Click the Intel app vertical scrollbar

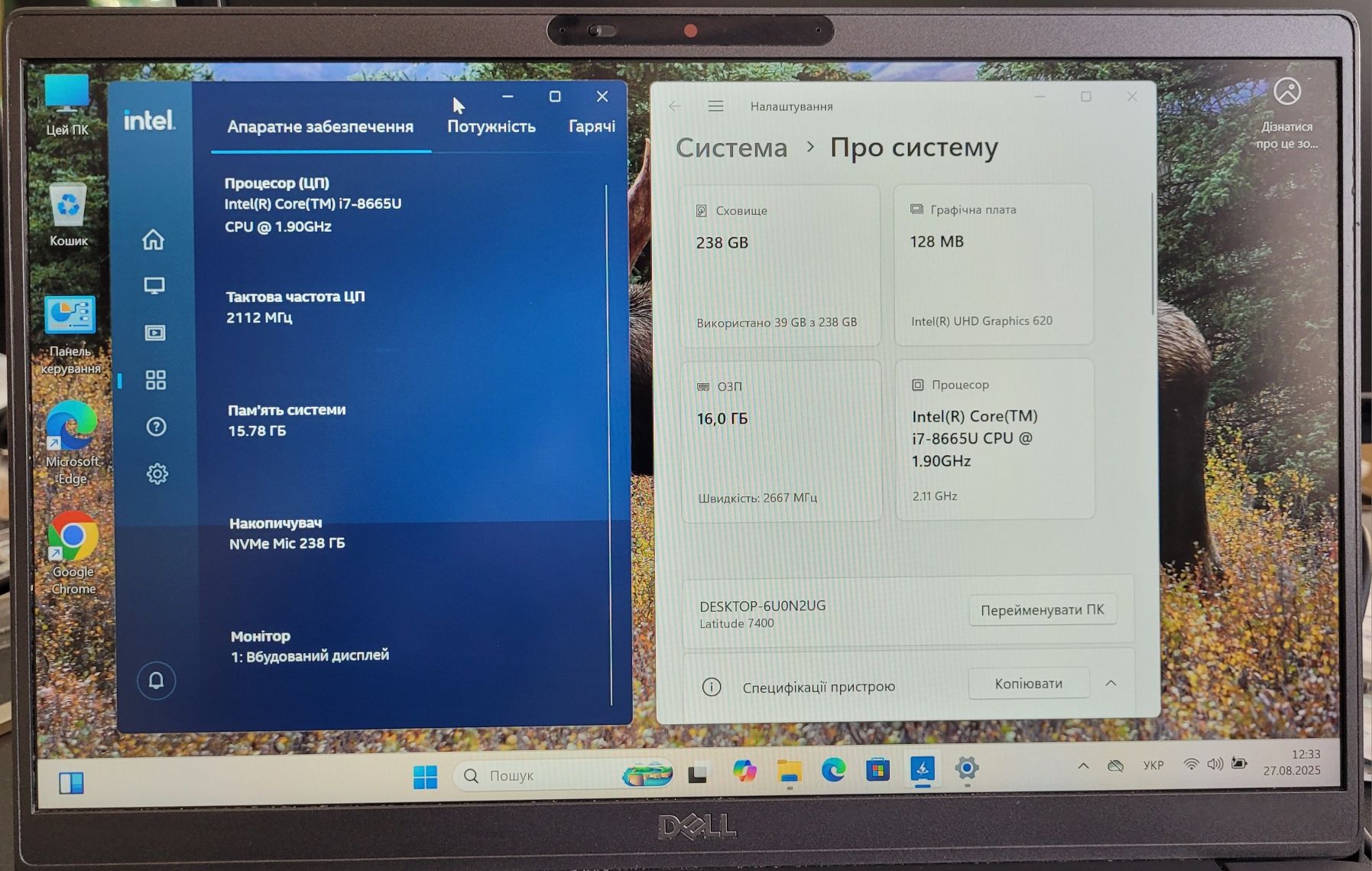[608, 444]
